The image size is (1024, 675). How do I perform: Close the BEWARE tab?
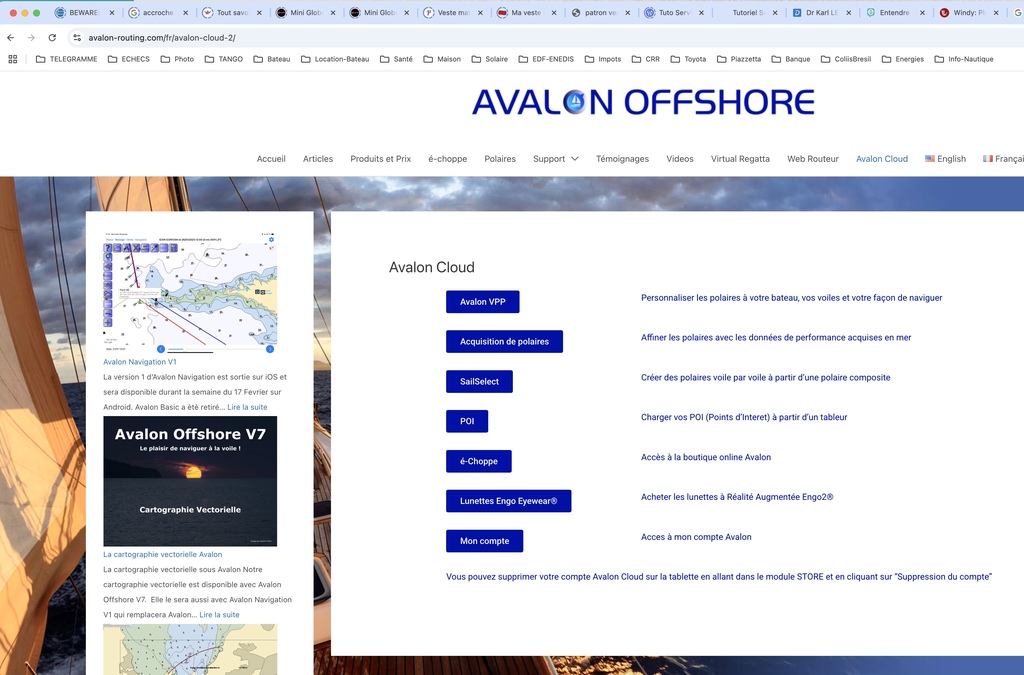[x=112, y=12]
